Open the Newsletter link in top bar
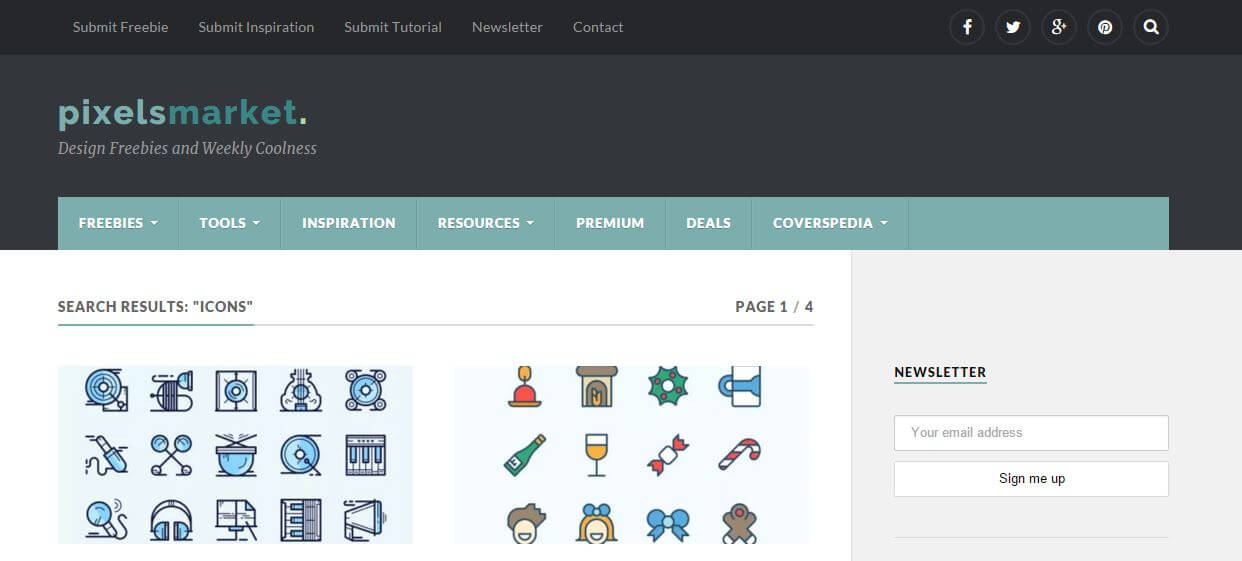This screenshot has height=561, width=1242. click(x=507, y=27)
